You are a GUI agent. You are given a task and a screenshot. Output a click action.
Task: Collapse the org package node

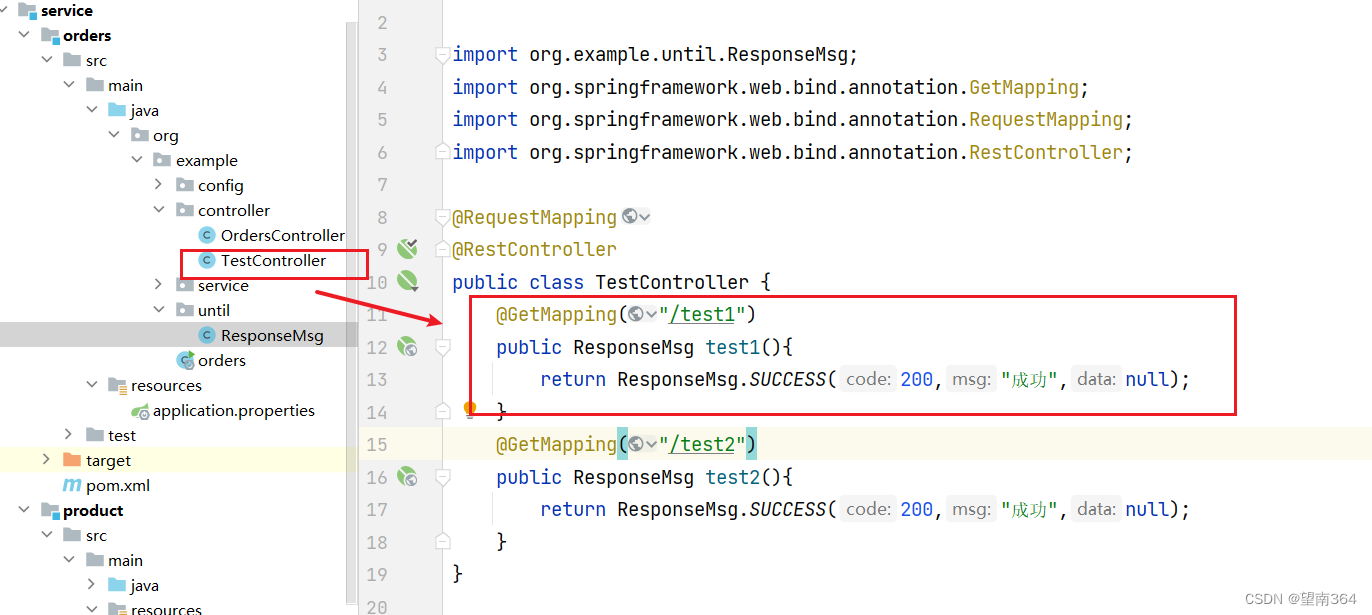click(x=115, y=135)
